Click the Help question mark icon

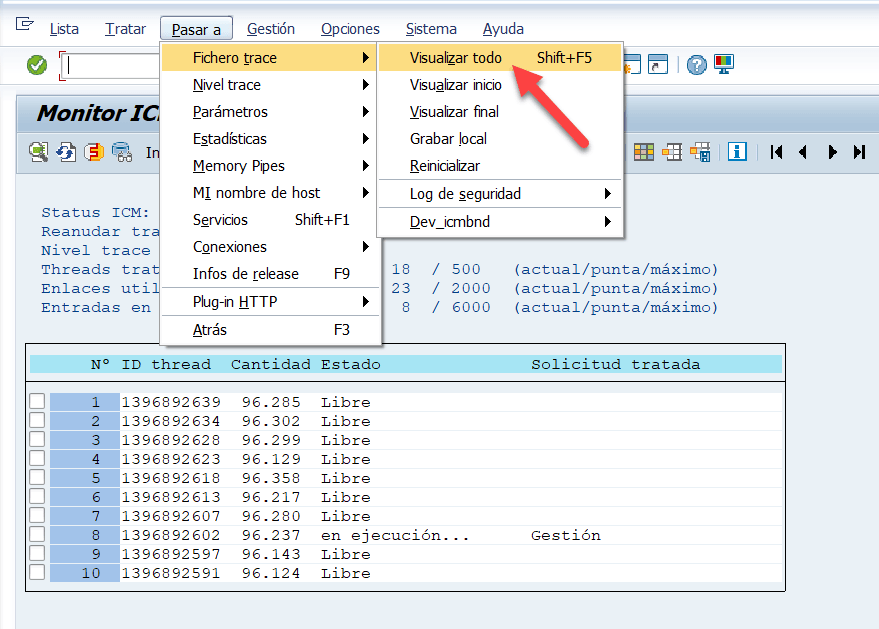point(697,65)
